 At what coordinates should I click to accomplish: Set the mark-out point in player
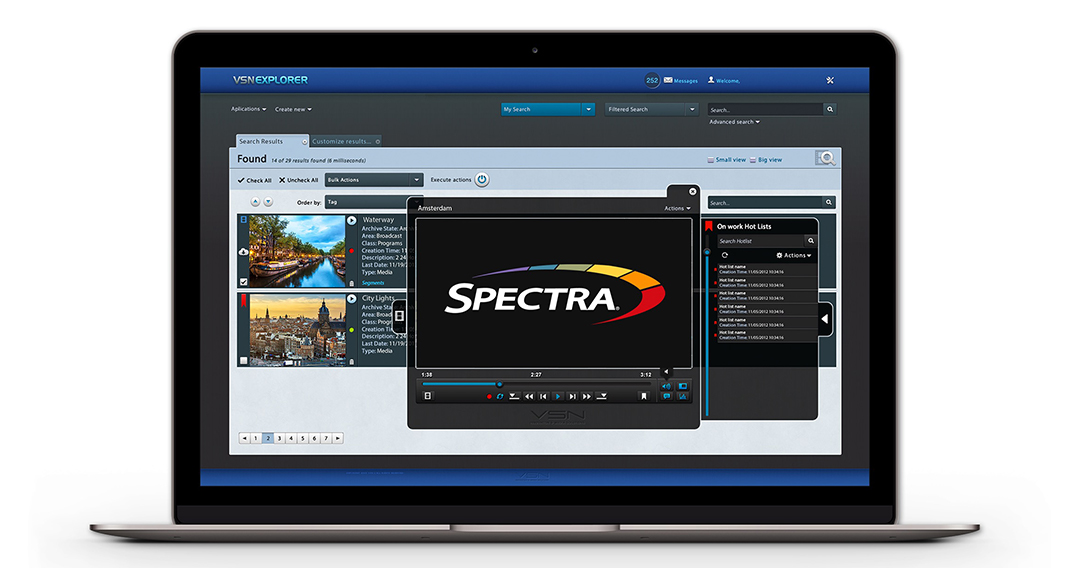(601, 397)
